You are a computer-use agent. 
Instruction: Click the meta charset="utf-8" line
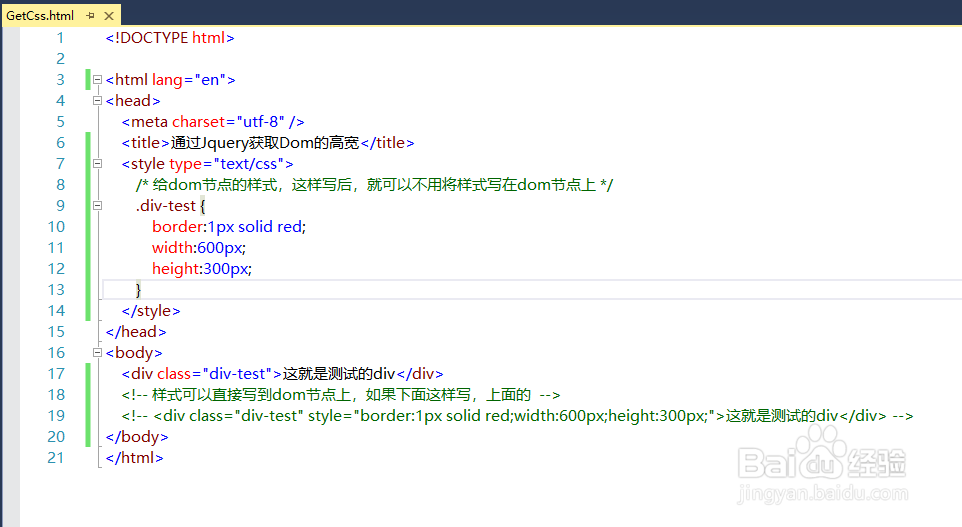tap(213, 122)
